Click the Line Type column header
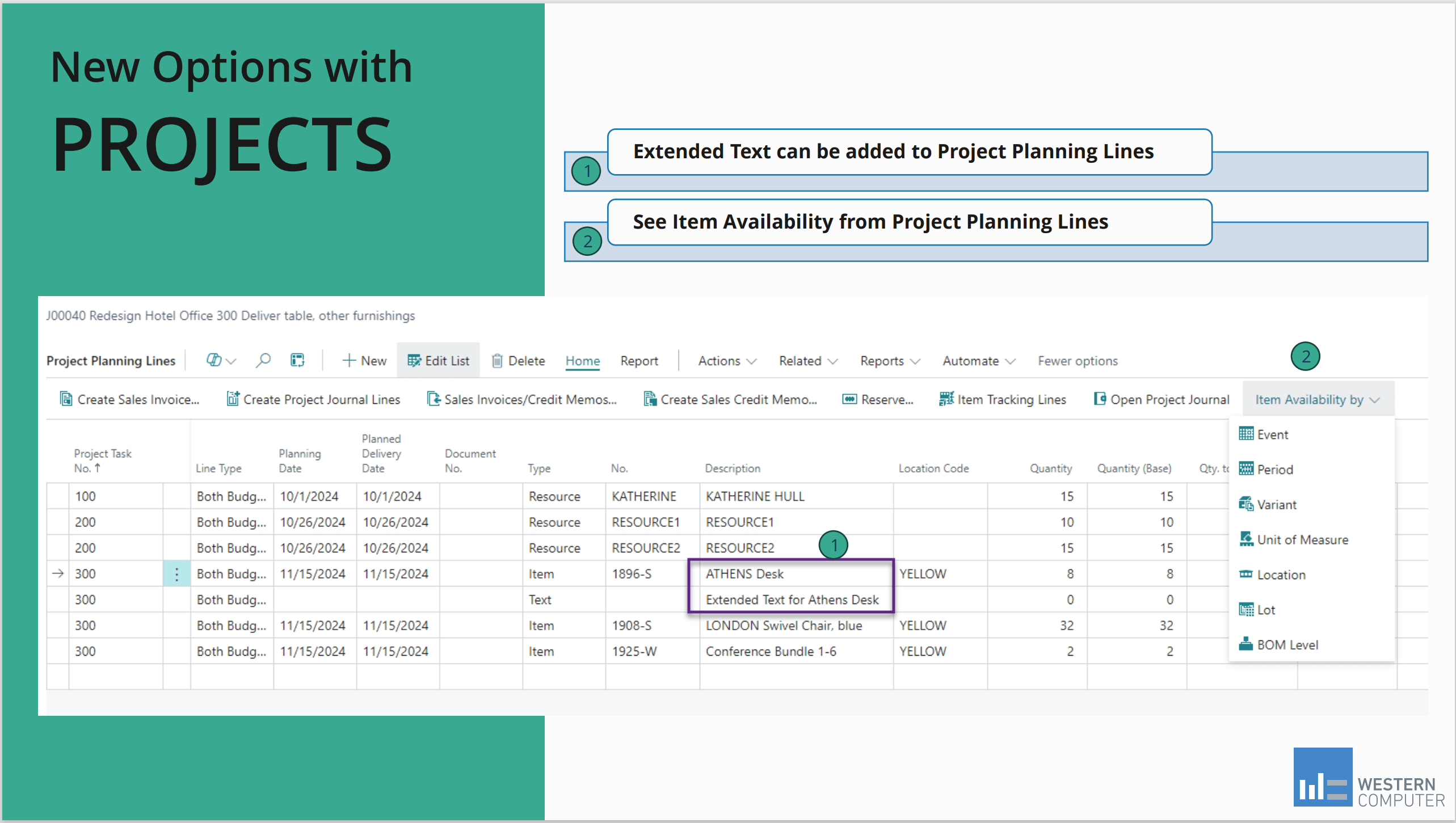The height and width of the screenshot is (823, 1456). 218,469
